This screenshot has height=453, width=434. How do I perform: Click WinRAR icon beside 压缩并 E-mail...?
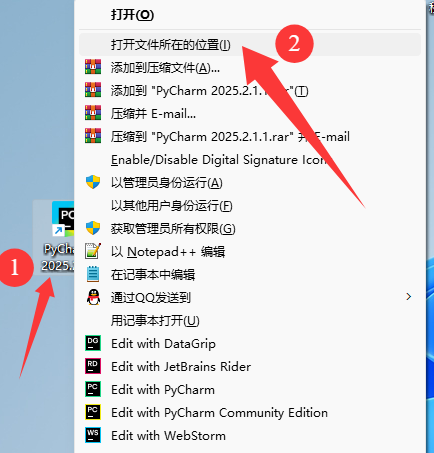click(93, 113)
